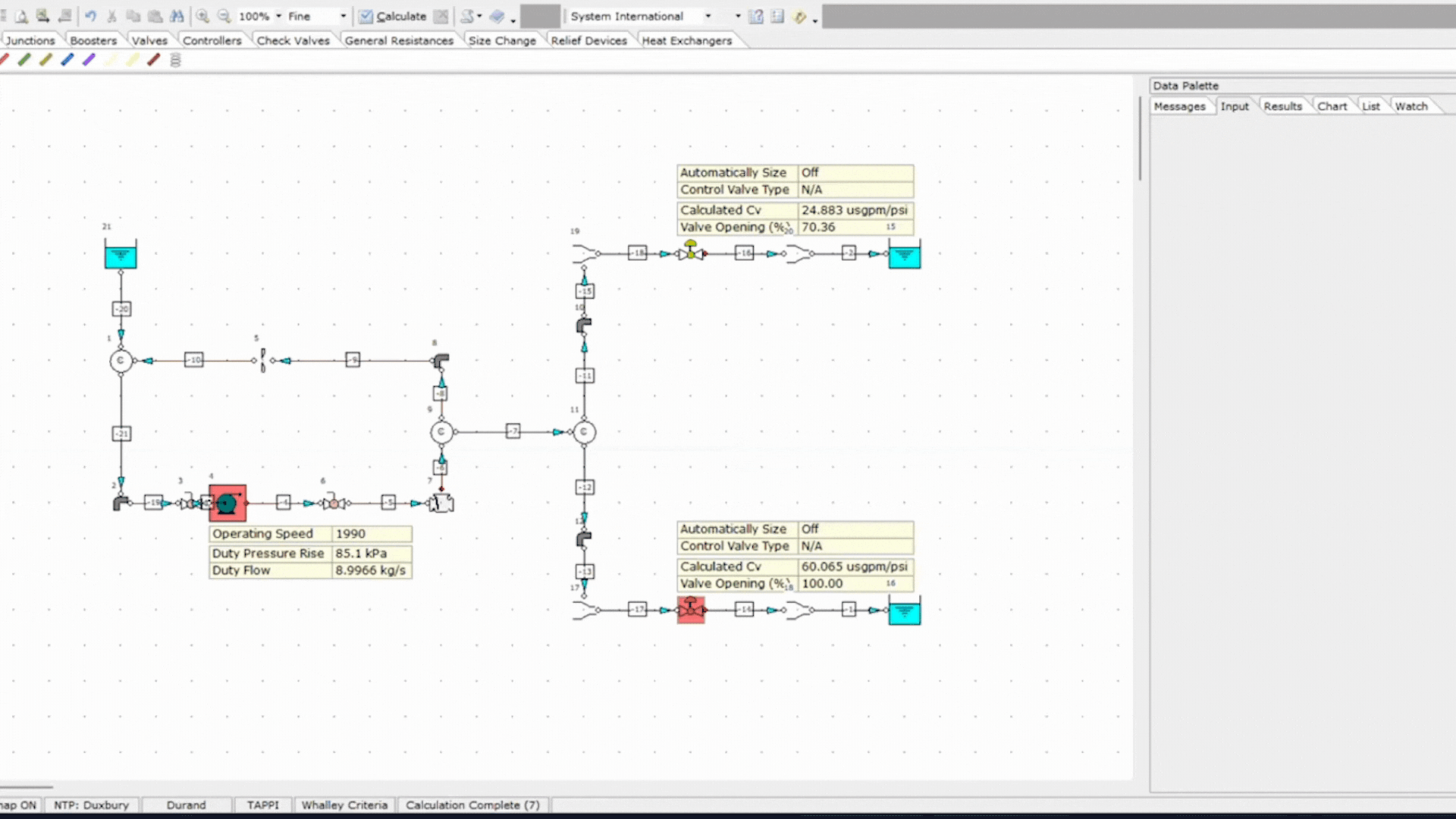Toggle Snap ON in the status bar
Image resolution: width=1456 pixels, height=819 pixels.
[x=19, y=805]
